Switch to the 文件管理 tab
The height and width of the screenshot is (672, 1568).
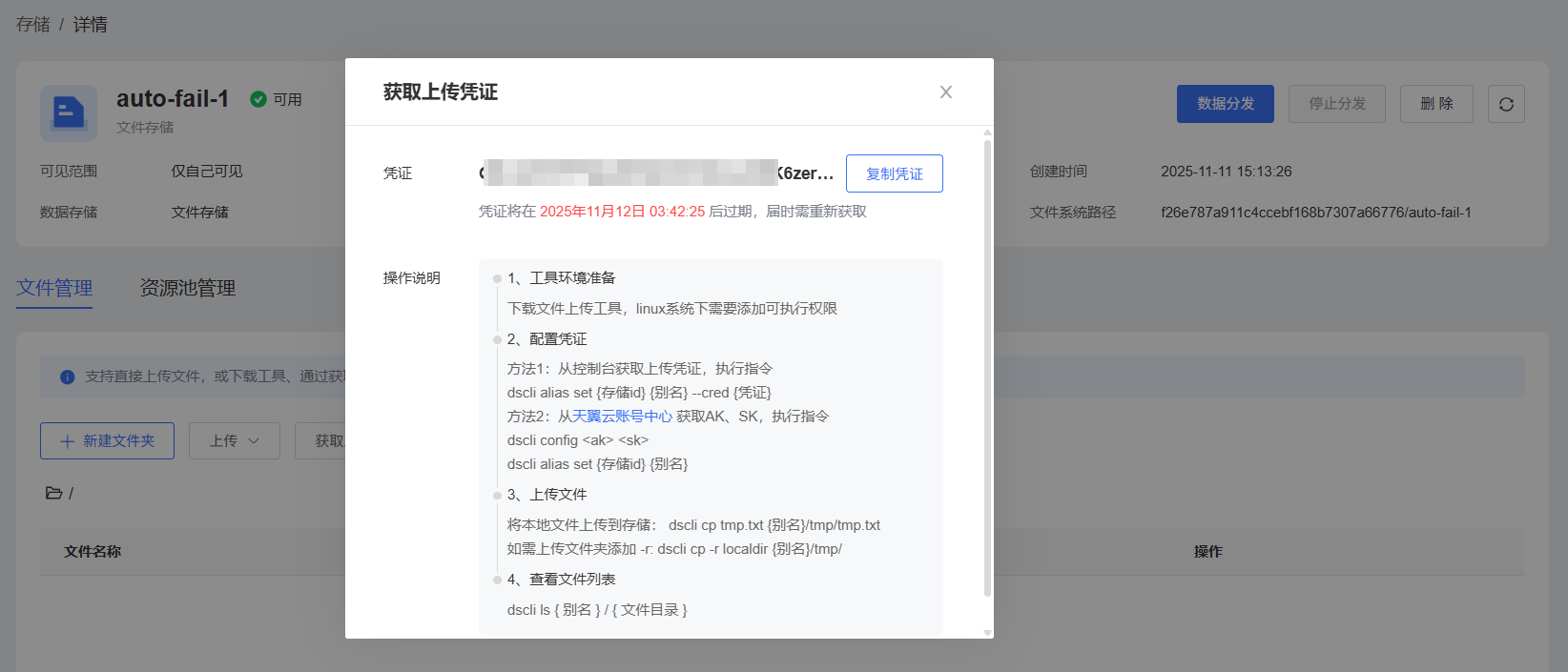coord(54,288)
